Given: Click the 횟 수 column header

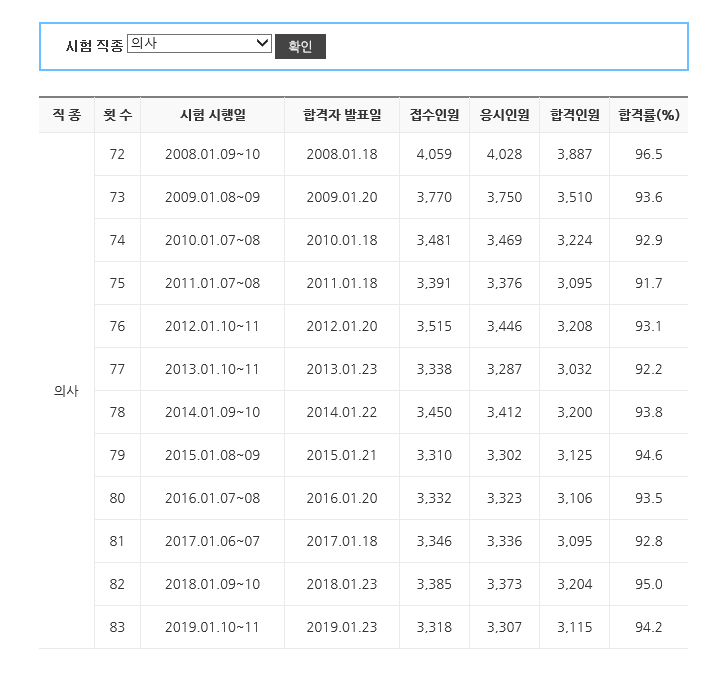Looking at the screenshot, I should tap(118, 115).
